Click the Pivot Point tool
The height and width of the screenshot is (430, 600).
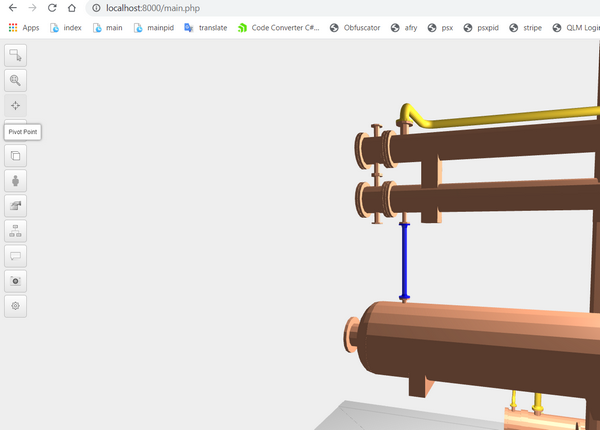click(x=16, y=106)
